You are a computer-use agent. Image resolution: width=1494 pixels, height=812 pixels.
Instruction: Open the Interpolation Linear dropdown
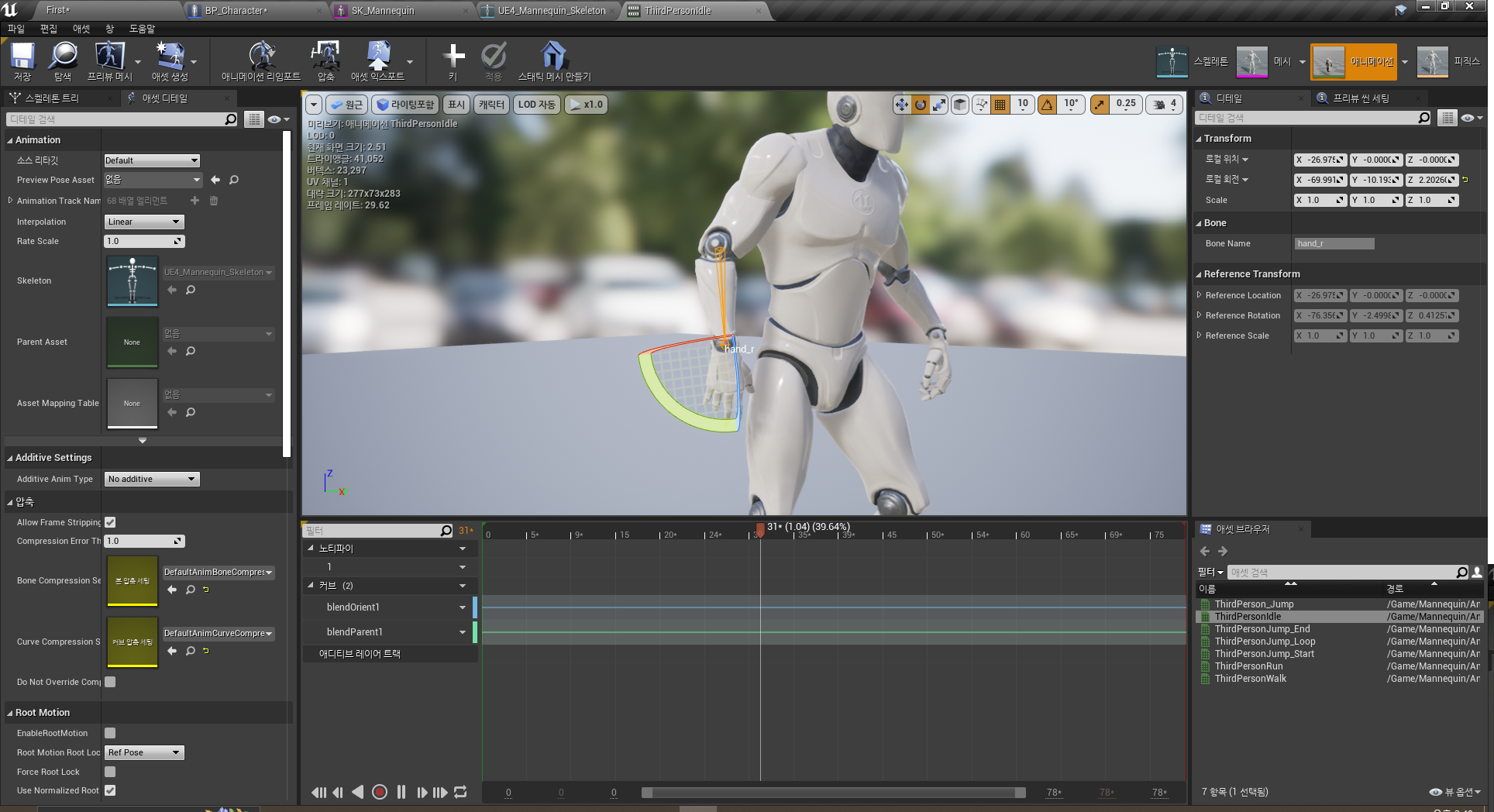click(144, 222)
